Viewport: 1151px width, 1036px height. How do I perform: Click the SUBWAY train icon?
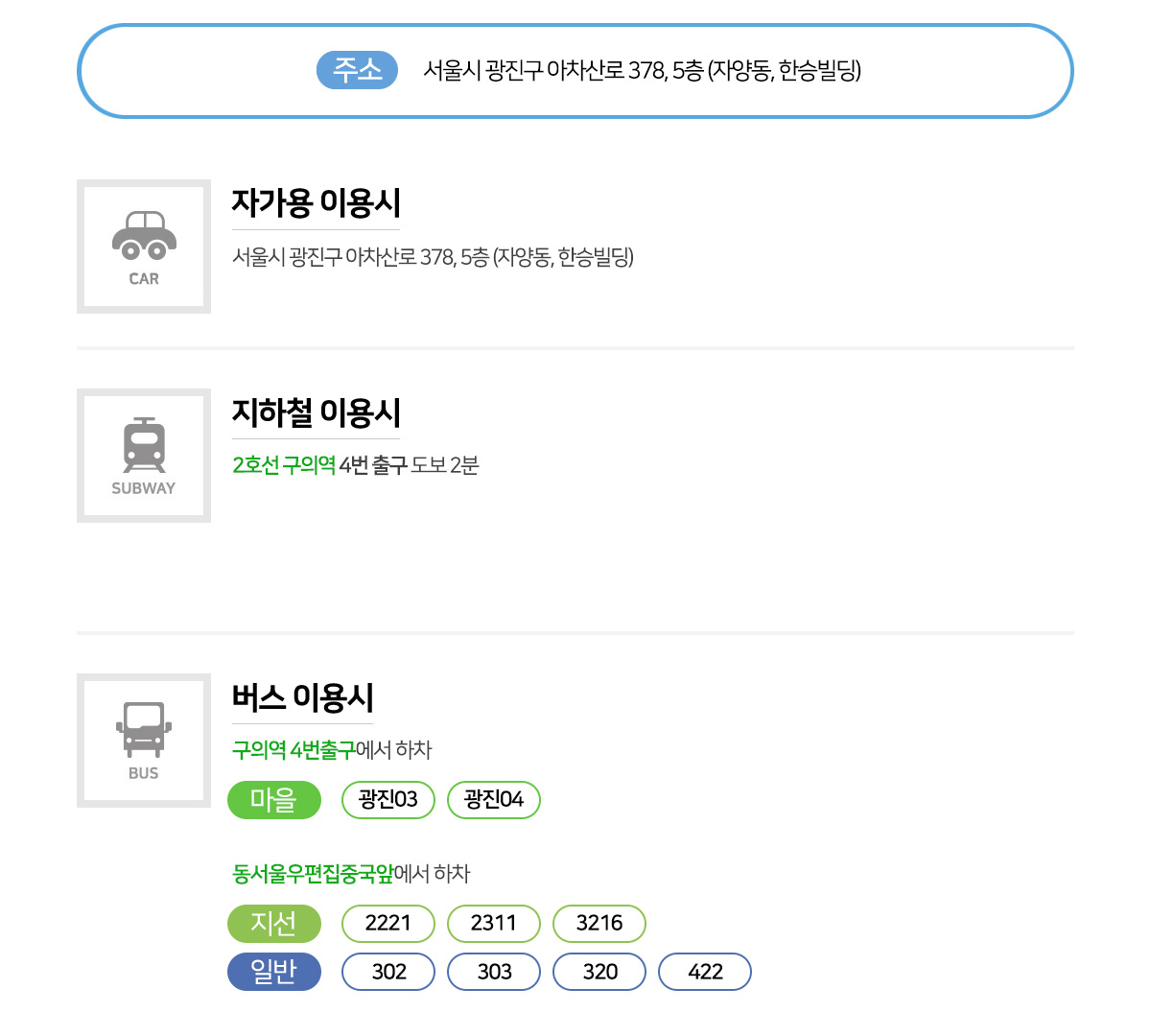pyautogui.click(x=144, y=445)
